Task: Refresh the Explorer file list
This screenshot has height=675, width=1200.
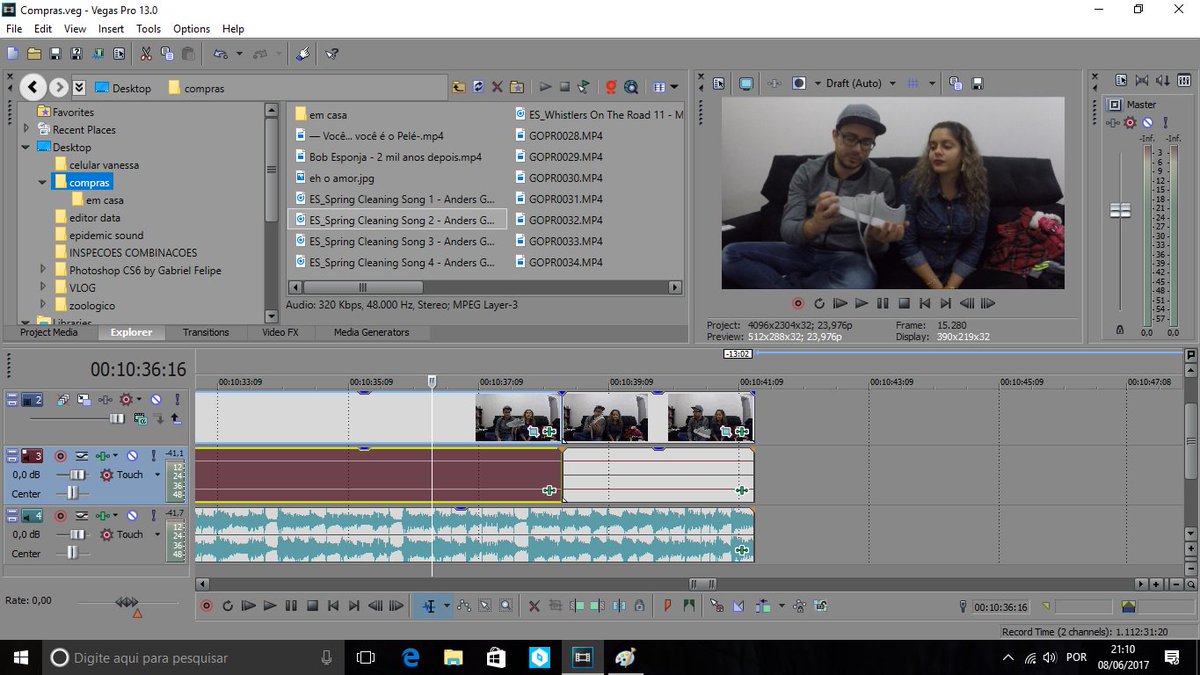Action: [478, 87]
